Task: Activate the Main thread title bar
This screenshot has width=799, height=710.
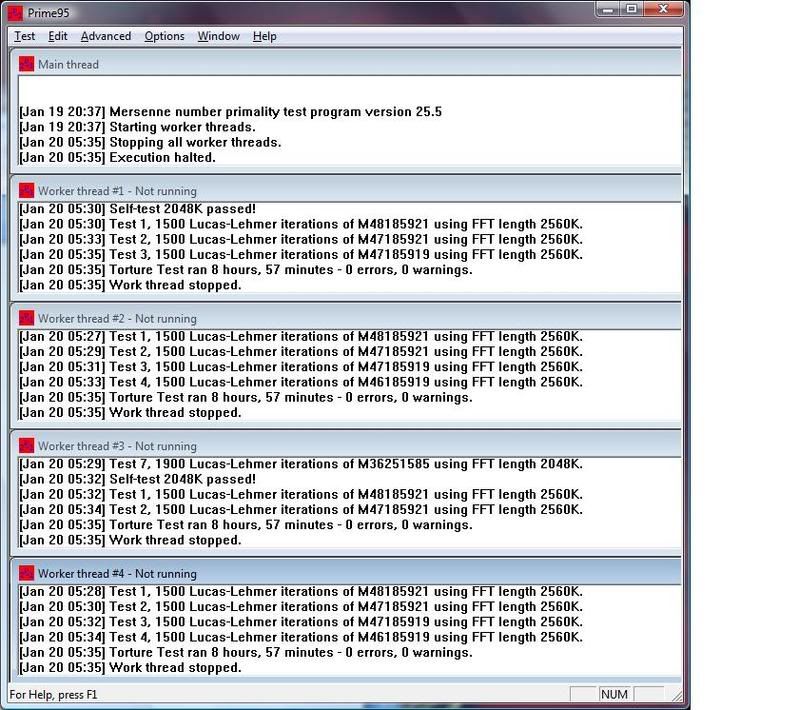Action: coord(347,64)
